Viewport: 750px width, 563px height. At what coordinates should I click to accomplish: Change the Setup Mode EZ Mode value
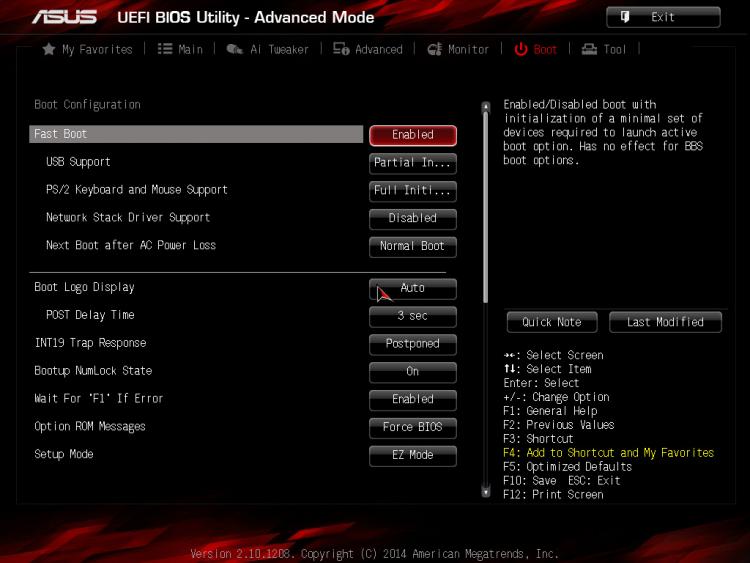pos(413,455)
